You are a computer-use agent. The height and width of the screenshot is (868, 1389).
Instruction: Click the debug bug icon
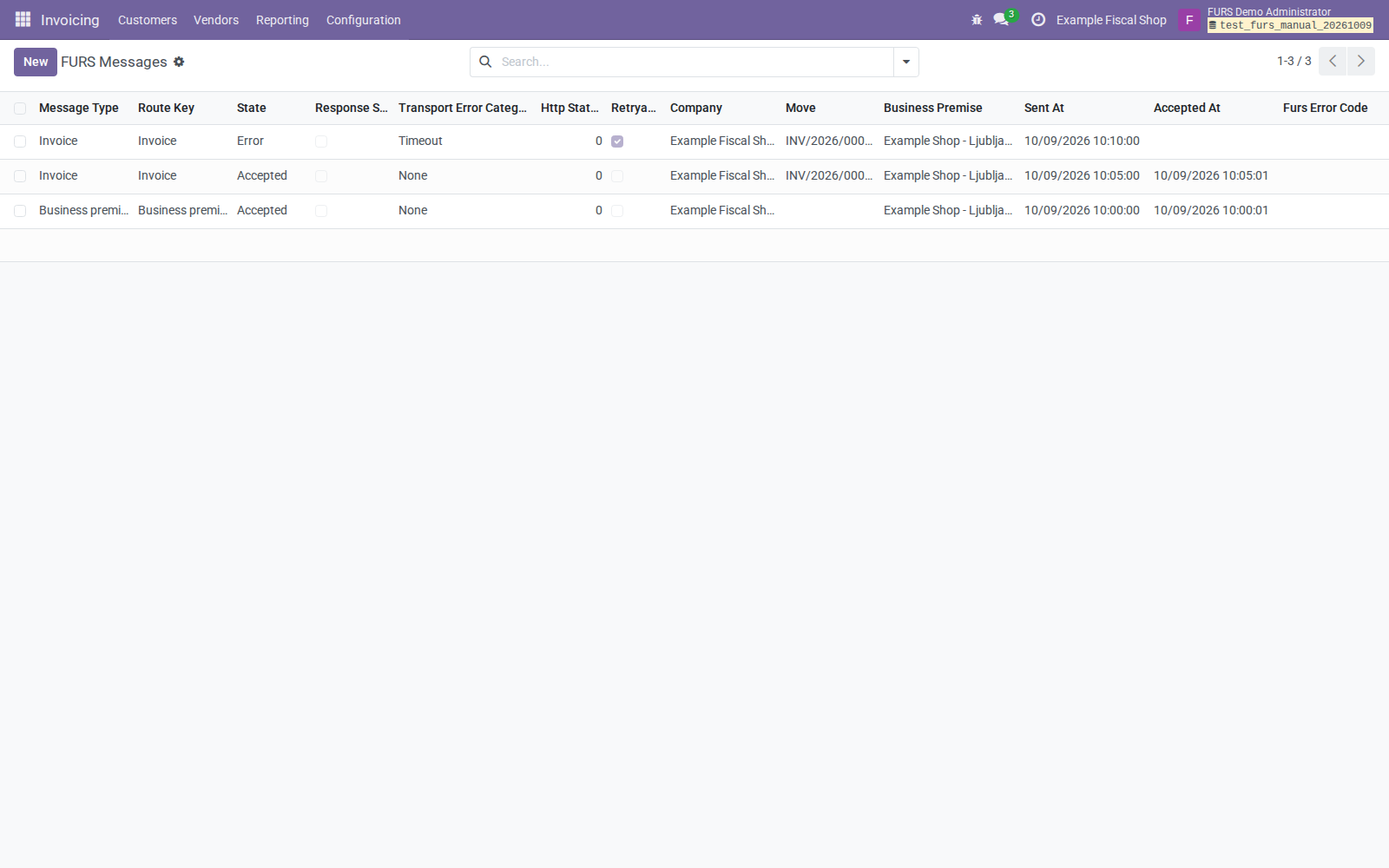point(977,19)
